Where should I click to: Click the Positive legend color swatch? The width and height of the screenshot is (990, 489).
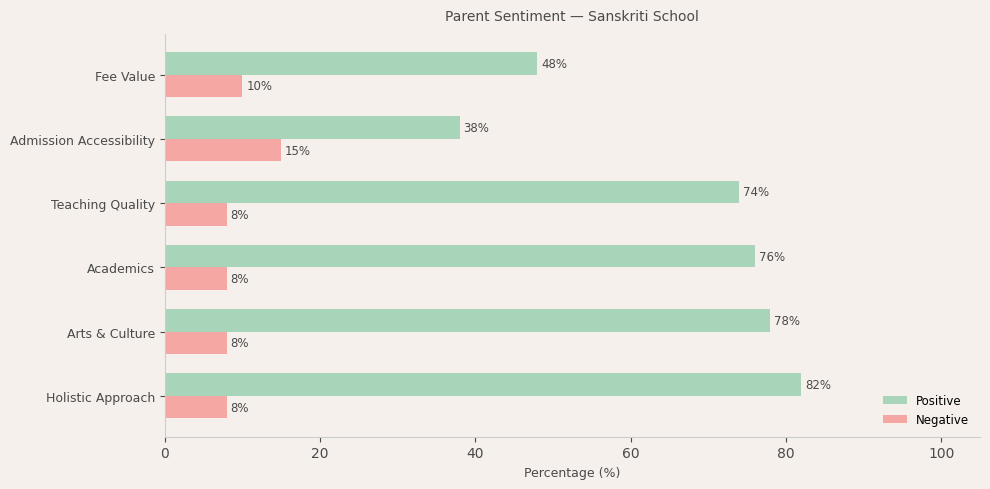pos(895,401)
